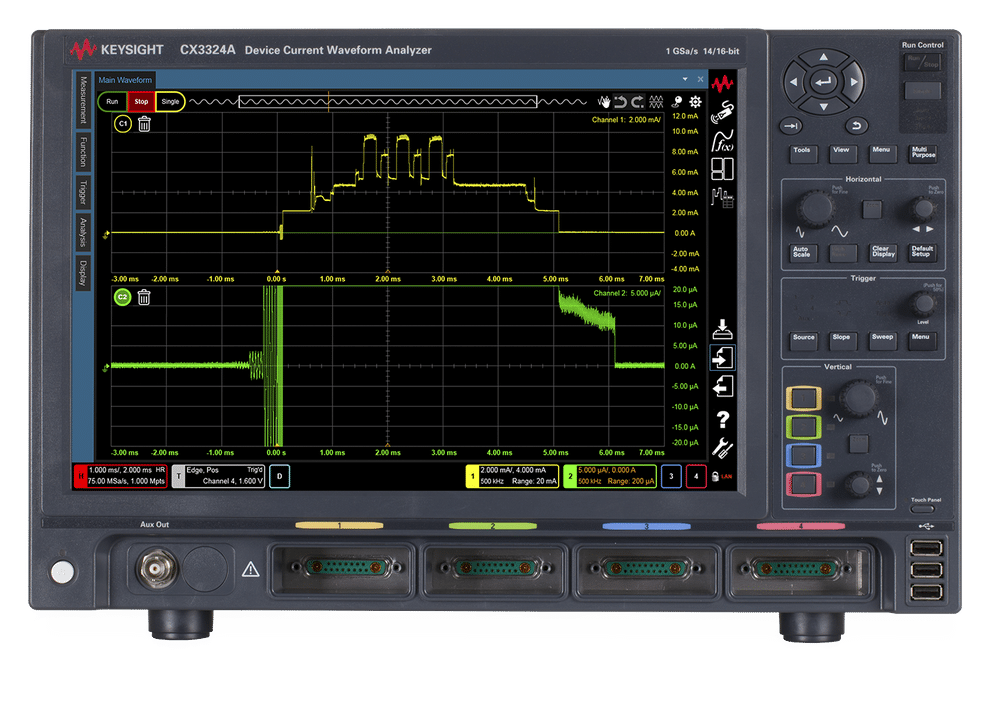This screenshot has width=1000, height=703.
Task: Toggle red channel 4 key in Vertical section
Action: [x=803, y=485]
